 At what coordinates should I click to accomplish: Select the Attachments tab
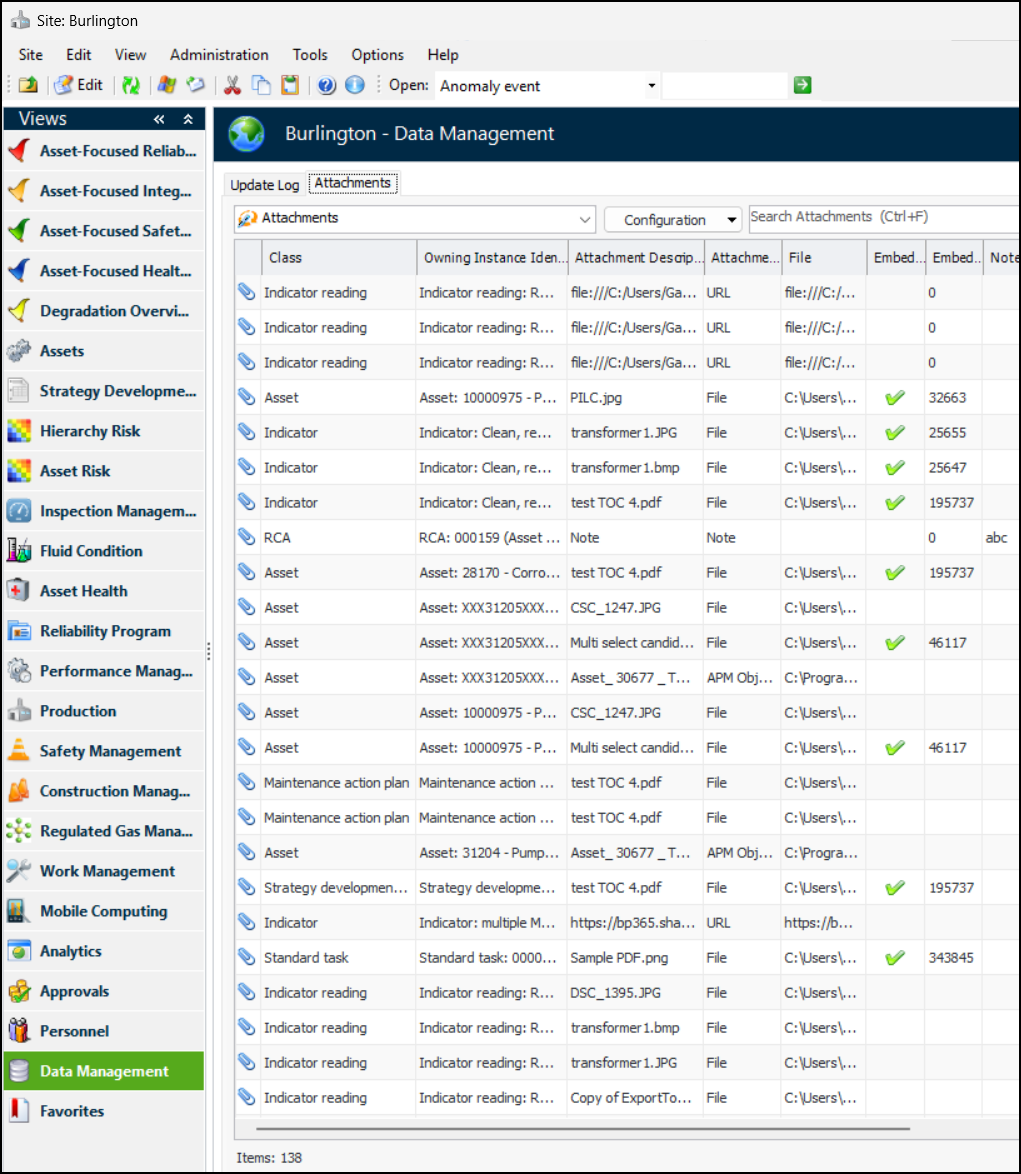coord(353,183)
